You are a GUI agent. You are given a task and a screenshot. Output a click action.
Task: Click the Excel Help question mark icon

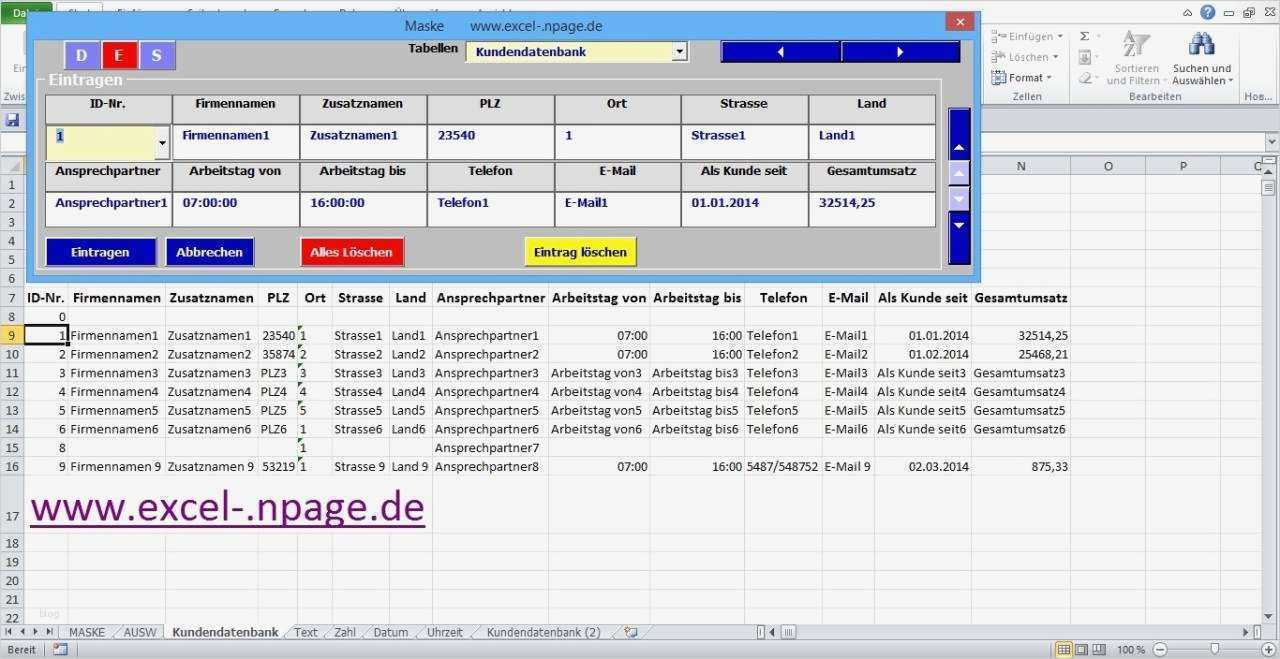pyautogui.click(x=1208, y=12)
